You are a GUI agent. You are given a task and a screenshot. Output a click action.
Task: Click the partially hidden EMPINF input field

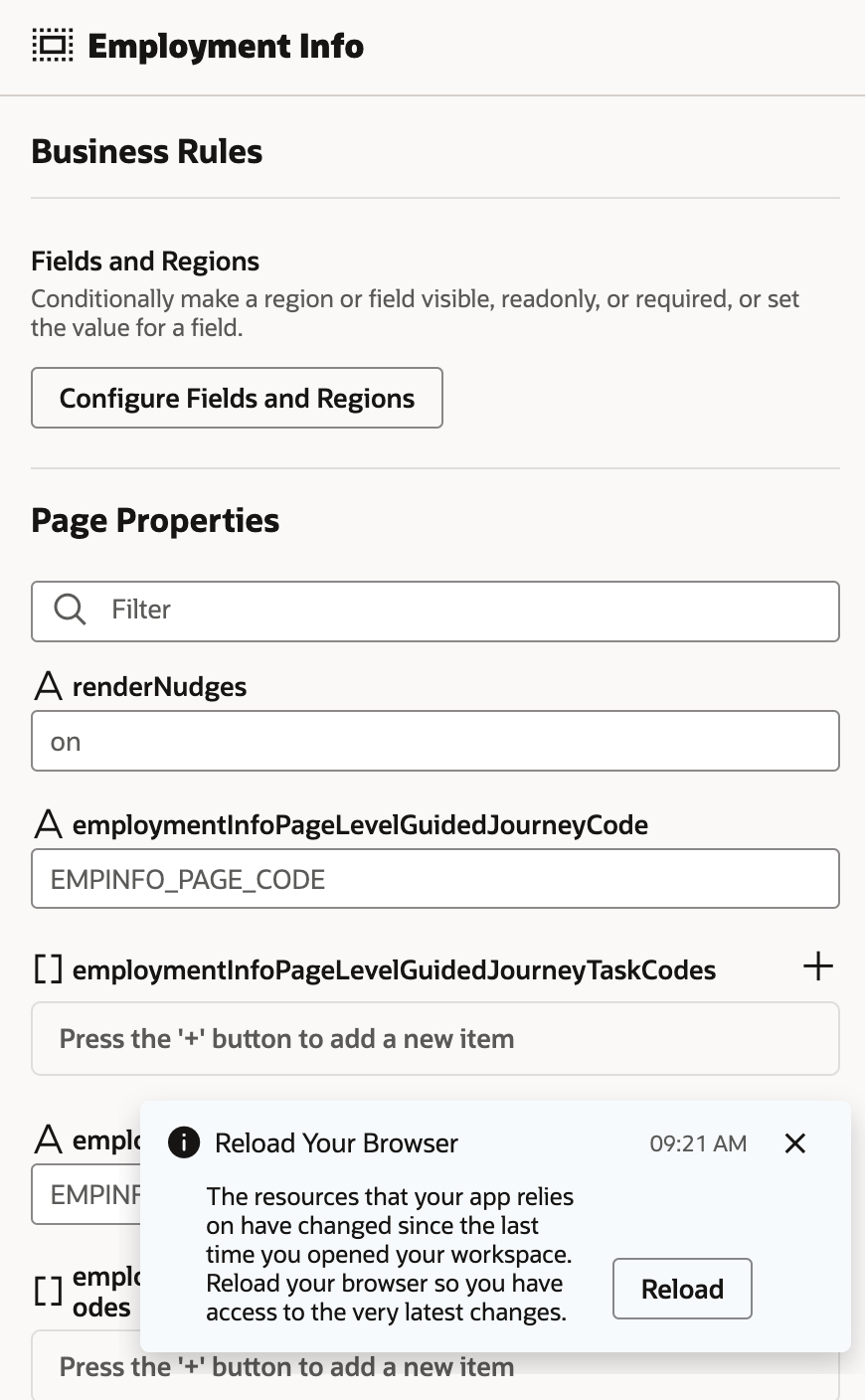coord(86,1194)
